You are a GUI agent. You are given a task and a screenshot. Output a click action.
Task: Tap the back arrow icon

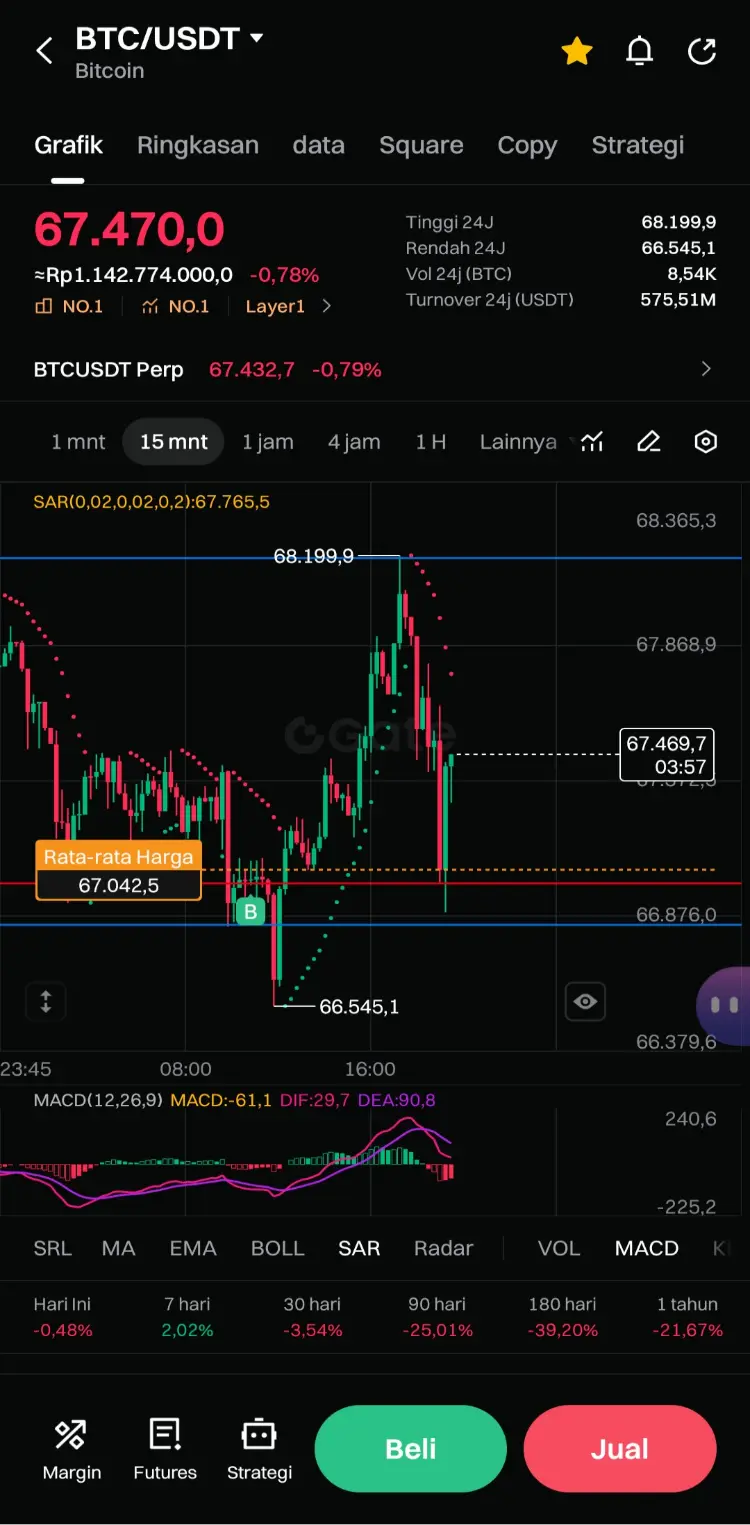point(44,51)
